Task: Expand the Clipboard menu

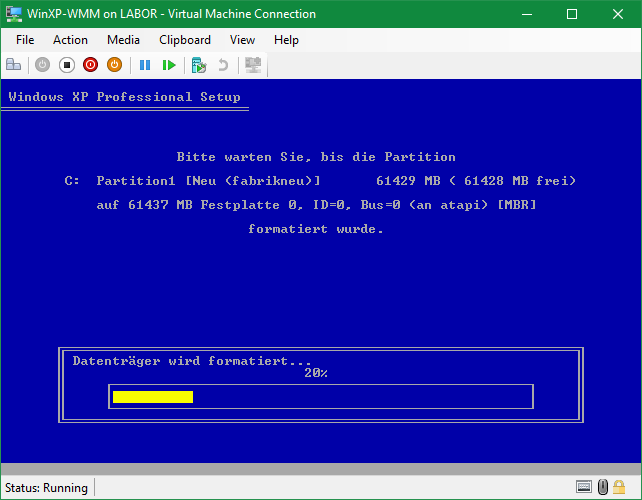Action: (x=185, y=40)
